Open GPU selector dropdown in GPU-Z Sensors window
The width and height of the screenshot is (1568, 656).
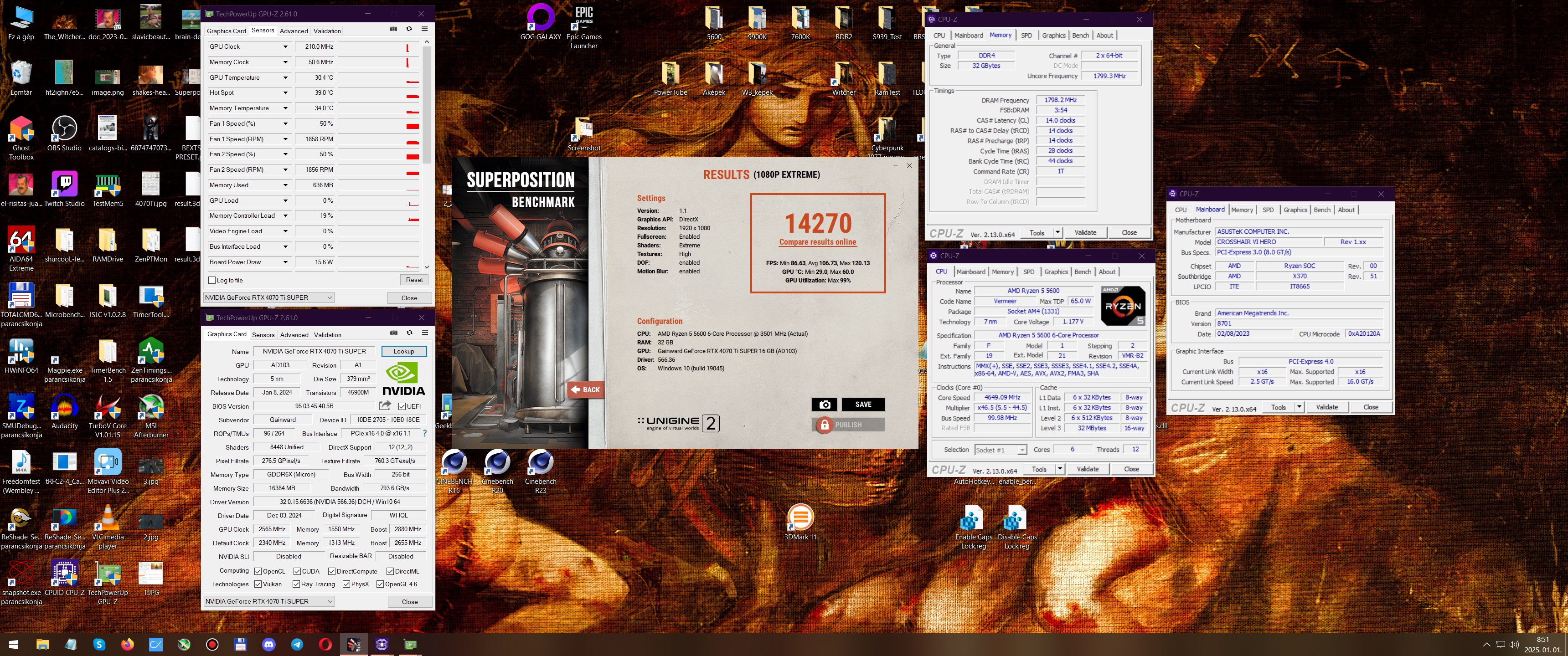click(x=268, y=297)
